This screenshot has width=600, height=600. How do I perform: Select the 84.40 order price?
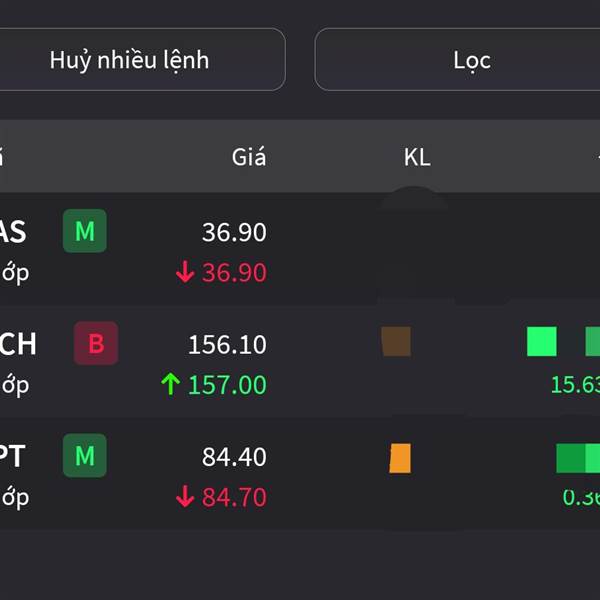tap(234, 457)
